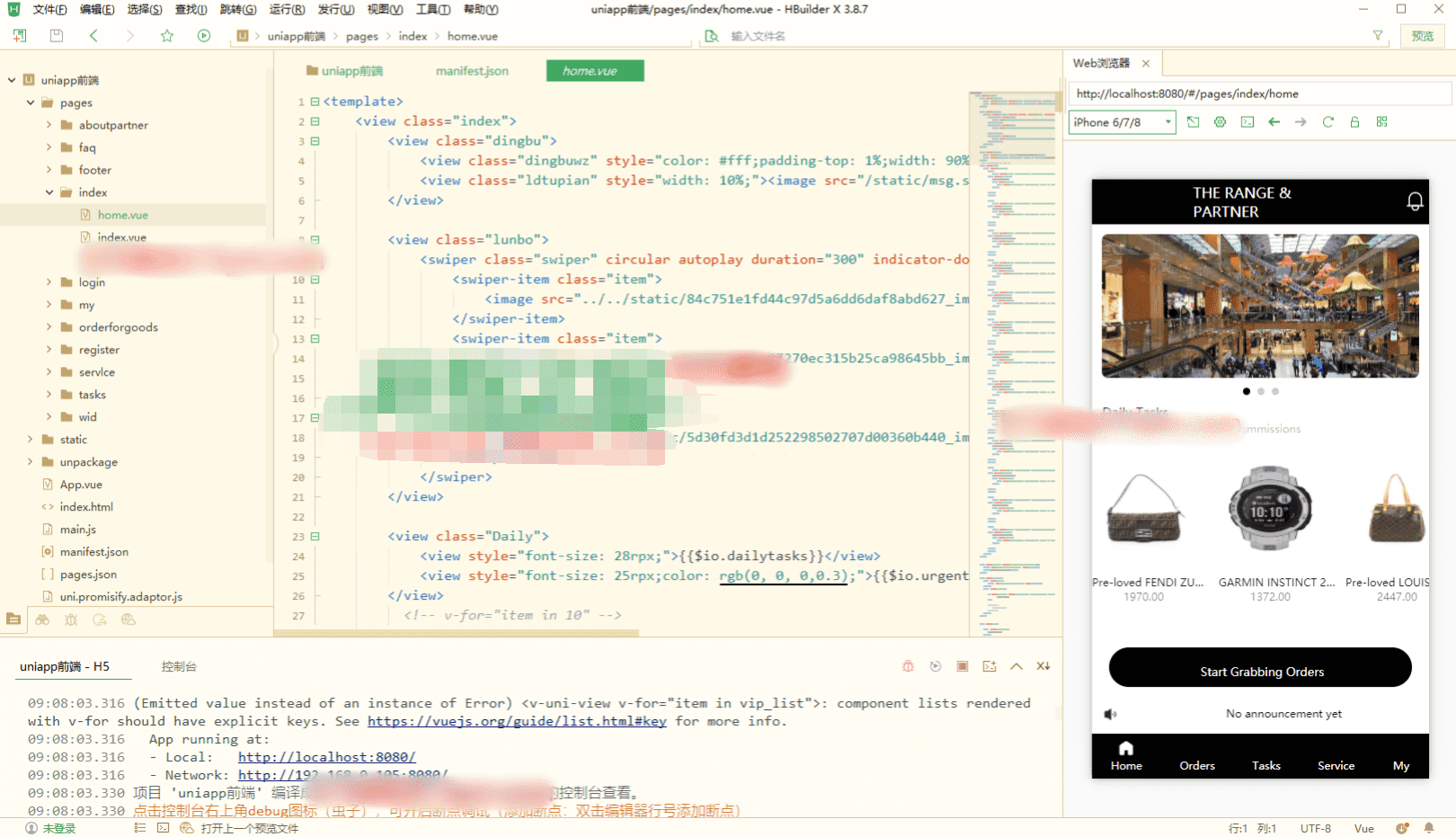Open http://localhost:8080/ link in console
The image size is (1456, 837).
click(326, 757)
